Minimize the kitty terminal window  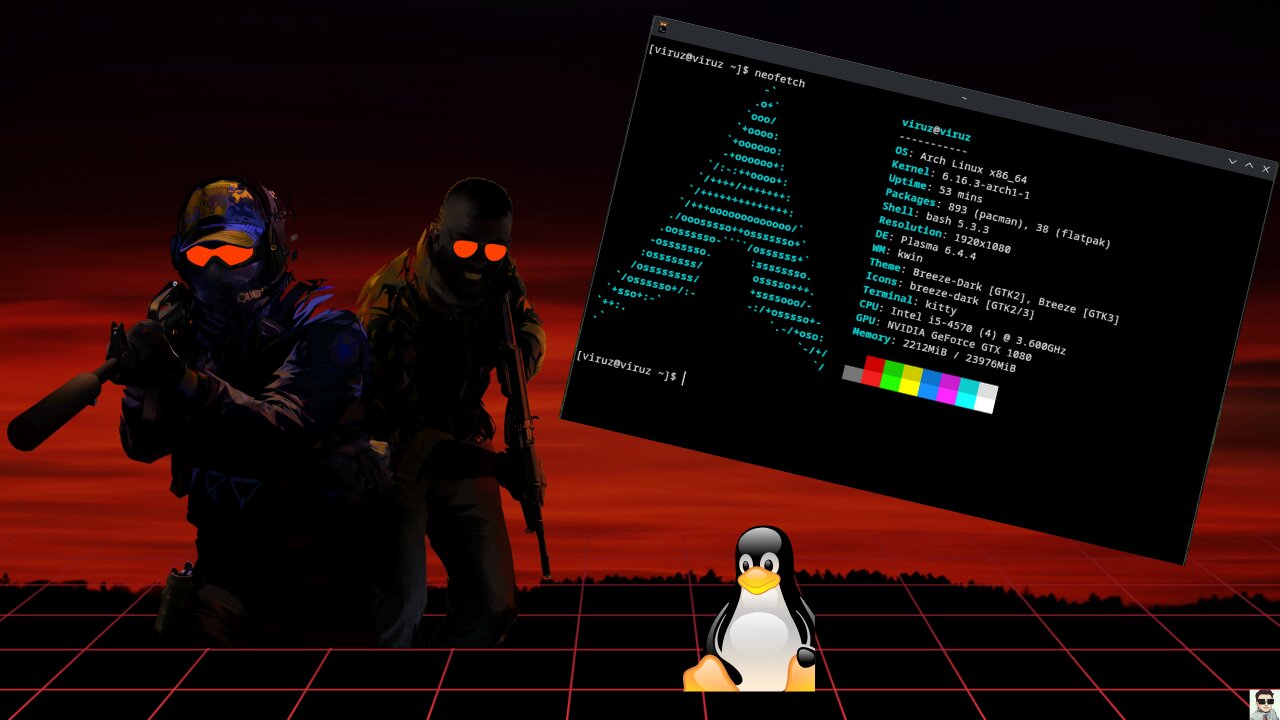point(1232,161)
